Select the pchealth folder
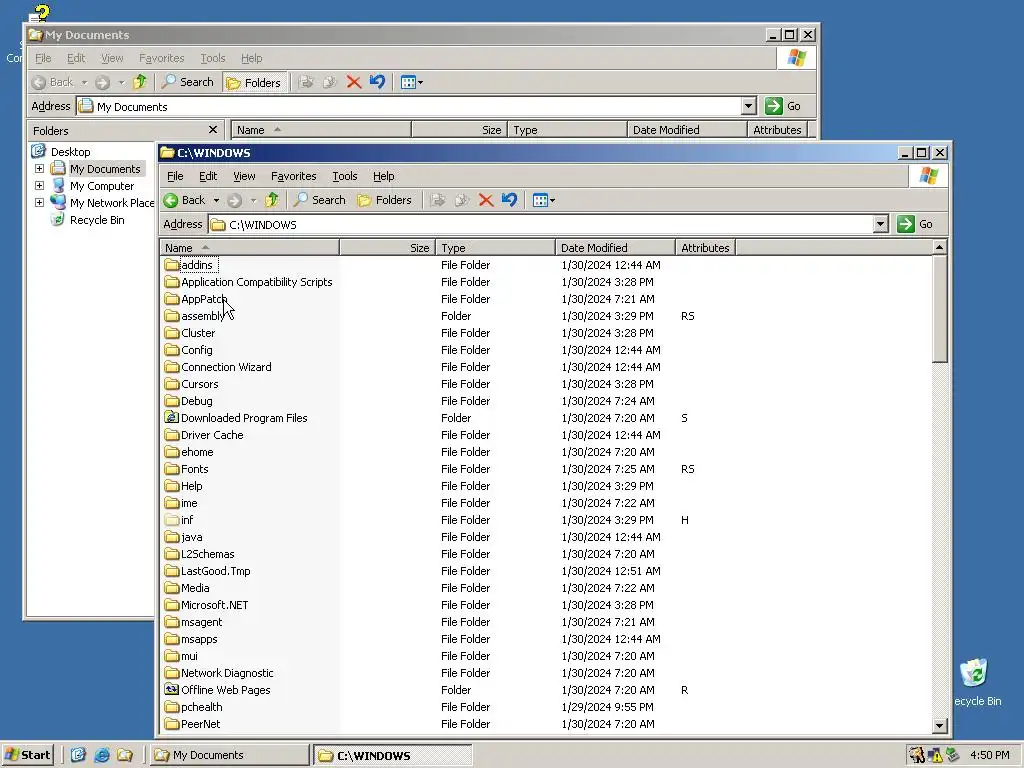The height and width of the screenshot is (768, 1024). [x=193, y=707]
